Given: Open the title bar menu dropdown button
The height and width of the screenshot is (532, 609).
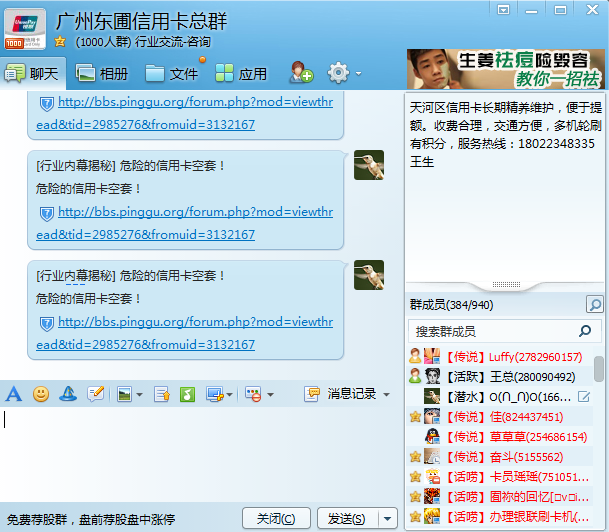Looking at the screenshot, I should click(503, 10).
